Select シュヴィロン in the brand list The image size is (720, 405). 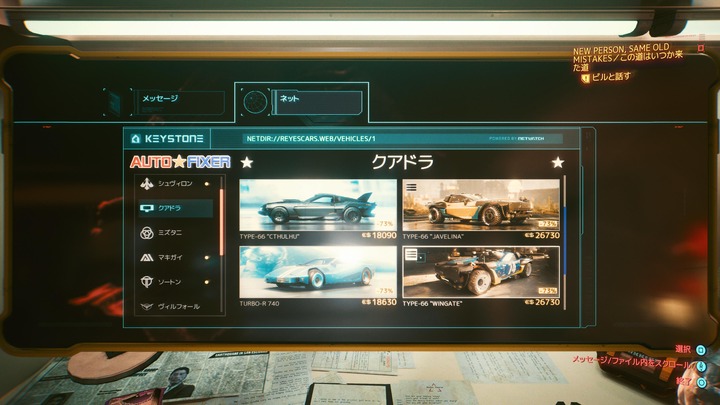pyautogui.click(x=176, y=184)
